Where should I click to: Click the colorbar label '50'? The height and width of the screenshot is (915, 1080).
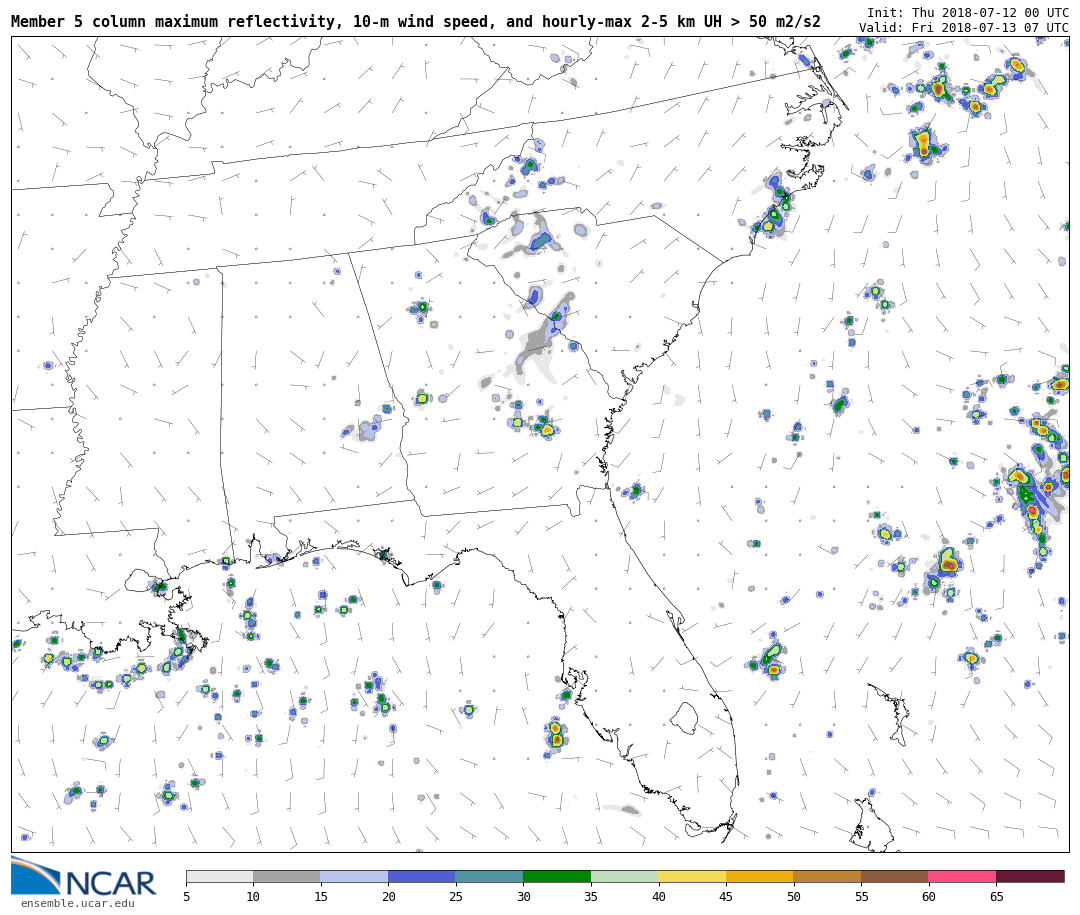pos(793,896)
